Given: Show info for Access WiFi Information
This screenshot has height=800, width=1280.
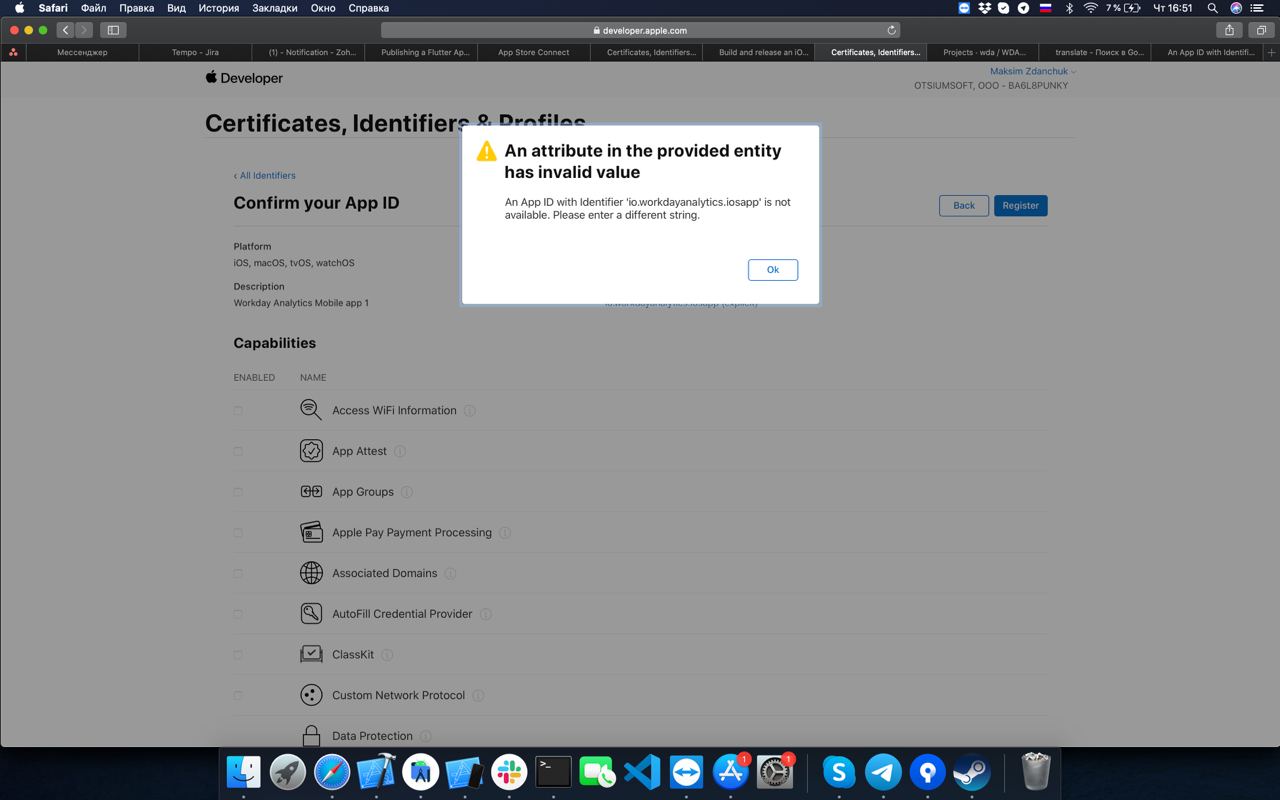Looking at the screenshot, I should pyautogui.click(x=470, y=411).
